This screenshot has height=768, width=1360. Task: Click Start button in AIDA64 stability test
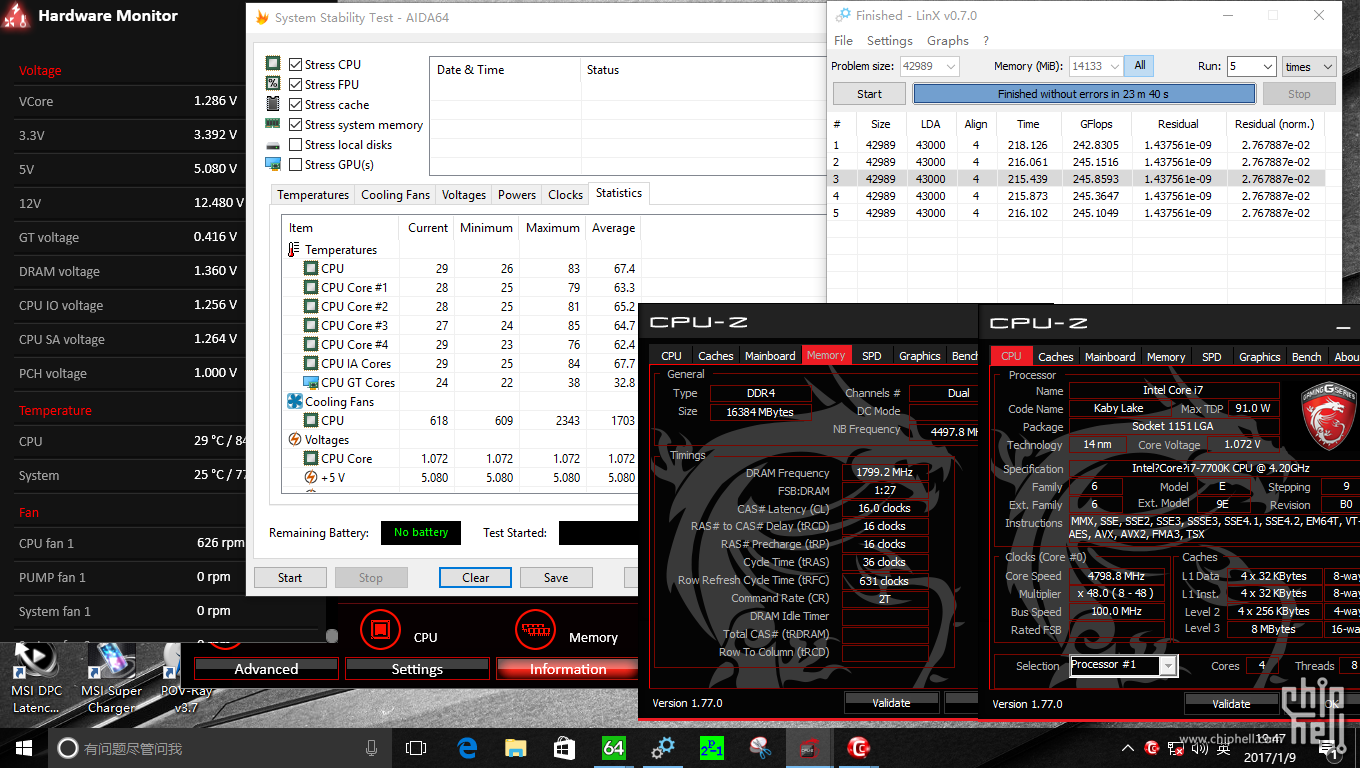[x=290, y=577]
